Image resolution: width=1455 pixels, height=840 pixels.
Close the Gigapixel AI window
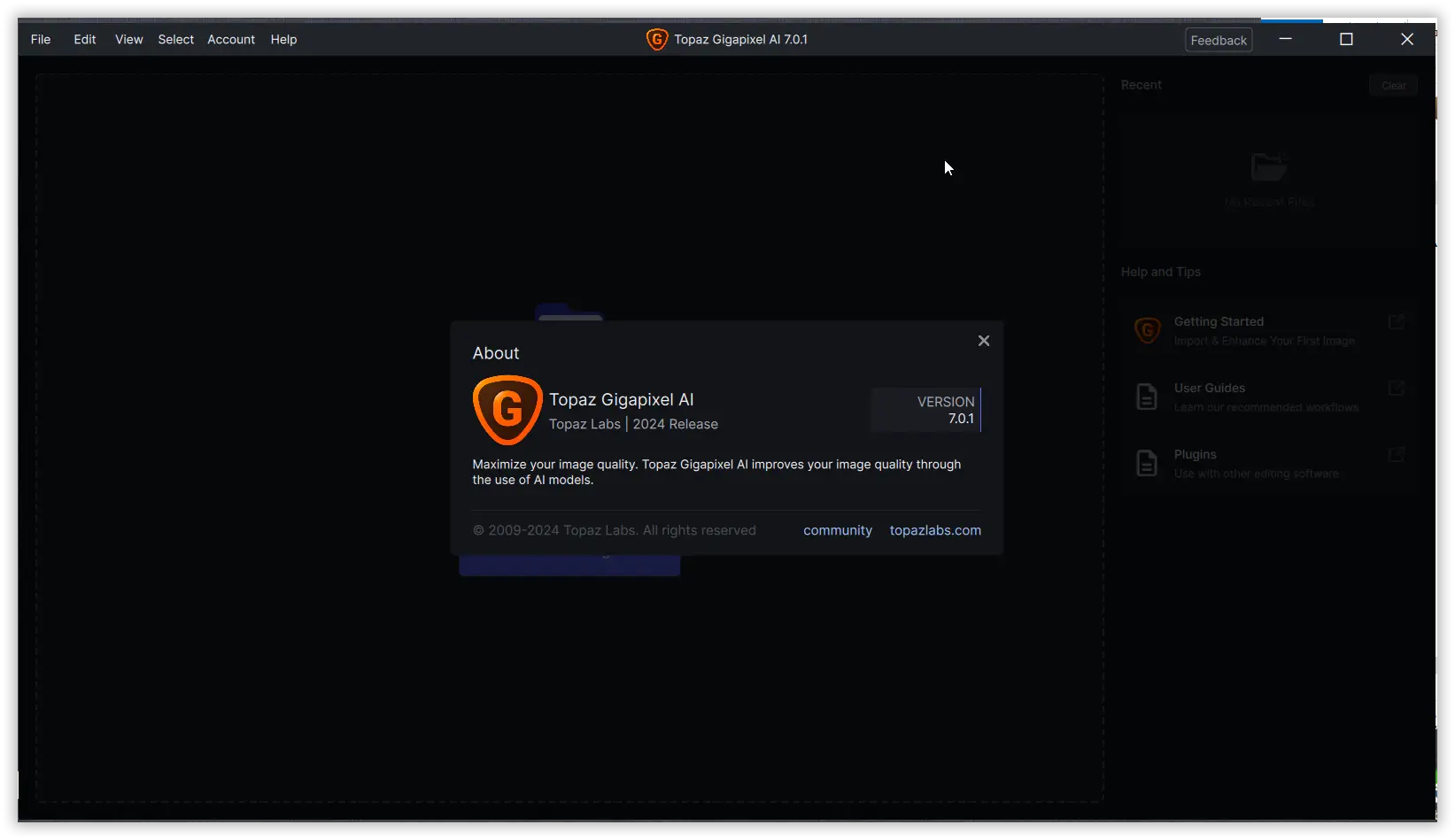coord(1406,39)
